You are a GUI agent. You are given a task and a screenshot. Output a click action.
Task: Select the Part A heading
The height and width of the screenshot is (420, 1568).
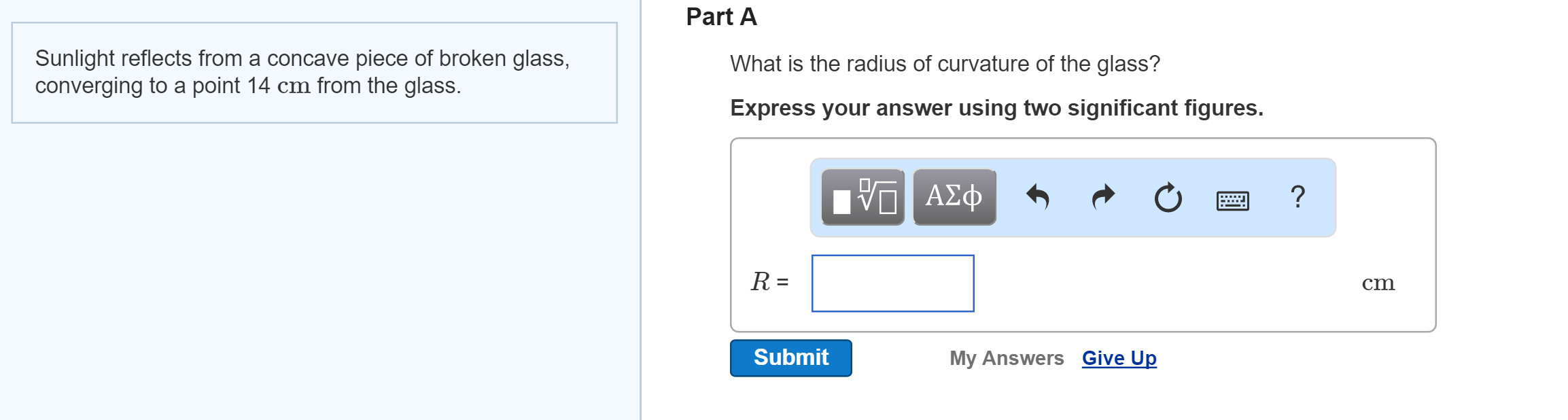(x=721, y=17)
